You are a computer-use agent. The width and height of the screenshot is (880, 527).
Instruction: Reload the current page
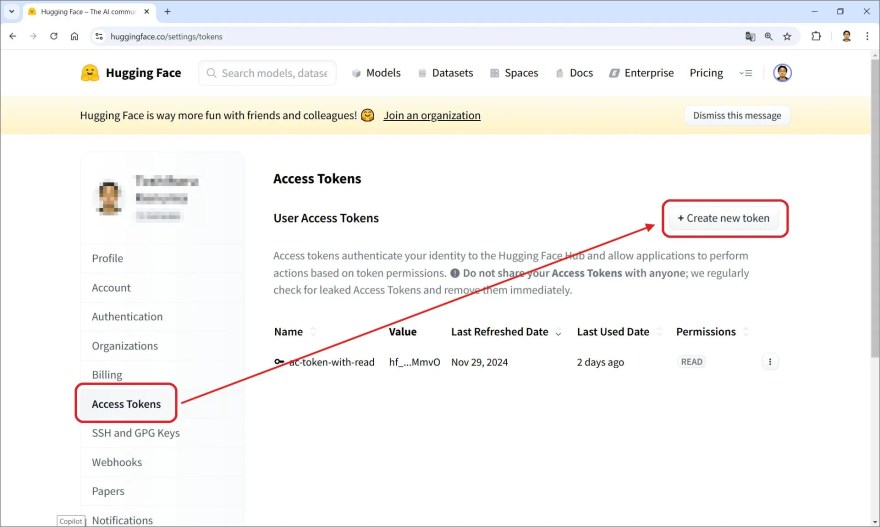(x=54, y=36)
